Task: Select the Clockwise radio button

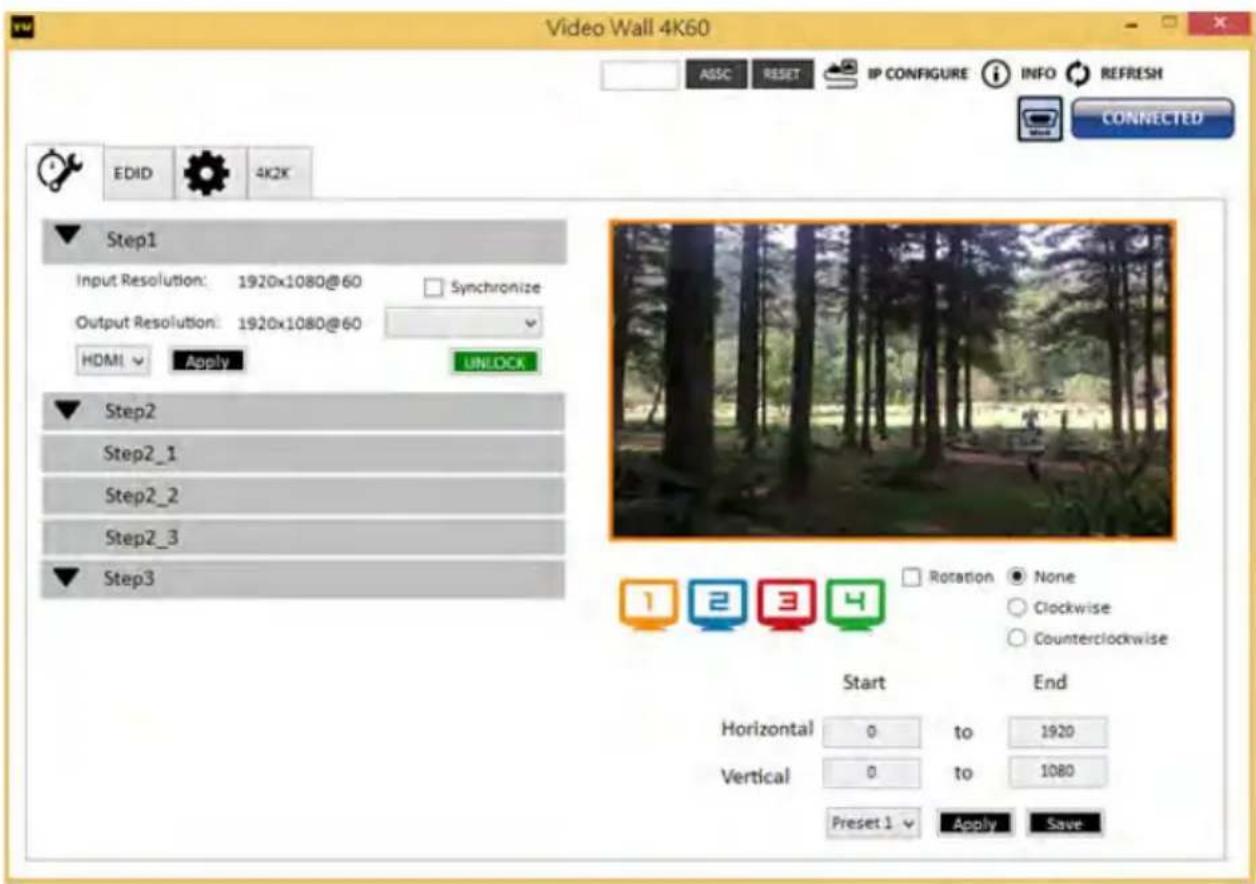Action: coord(1017,608)
